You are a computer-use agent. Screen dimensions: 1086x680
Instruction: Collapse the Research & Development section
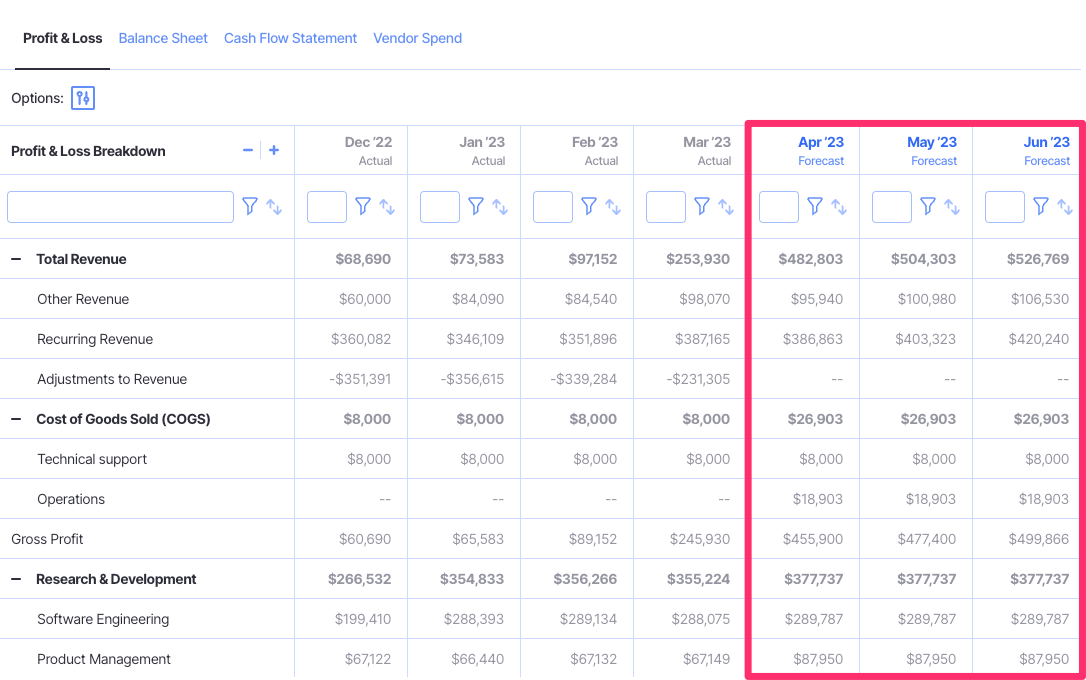pyautogui.click(x=18, y=579)
